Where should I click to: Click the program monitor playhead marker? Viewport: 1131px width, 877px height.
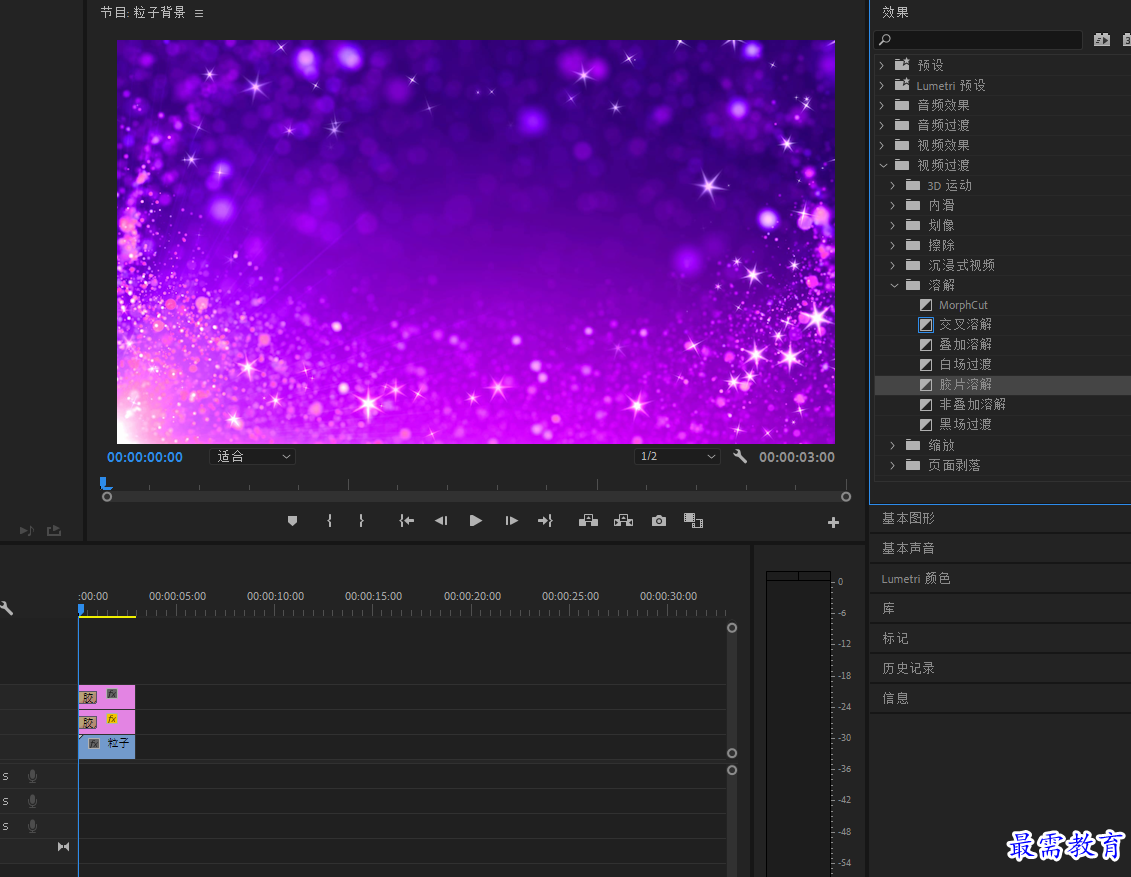[x=105, y=482]
